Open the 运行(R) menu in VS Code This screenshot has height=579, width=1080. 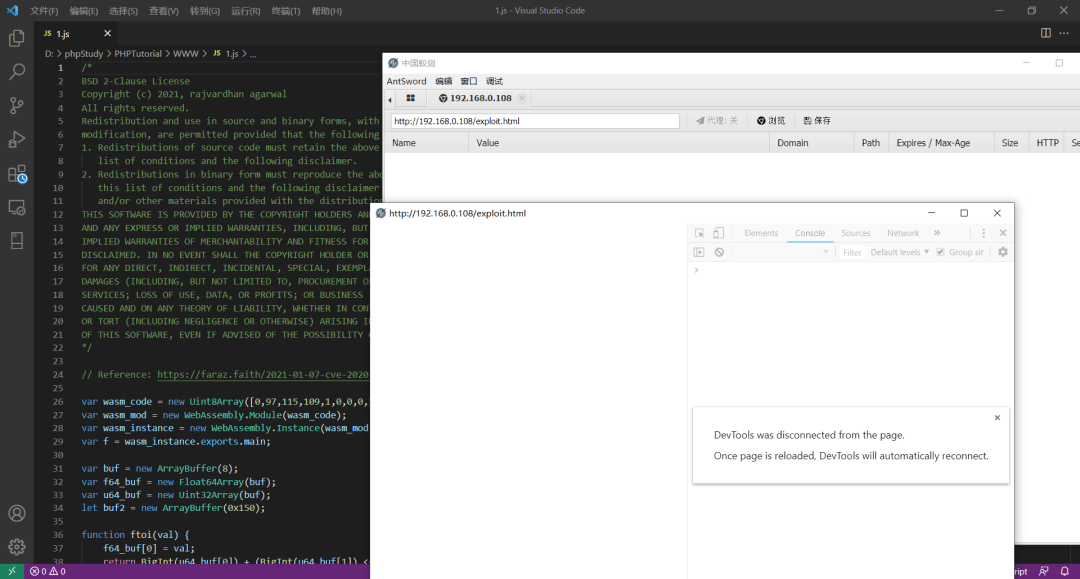click(x=245, y=11)
